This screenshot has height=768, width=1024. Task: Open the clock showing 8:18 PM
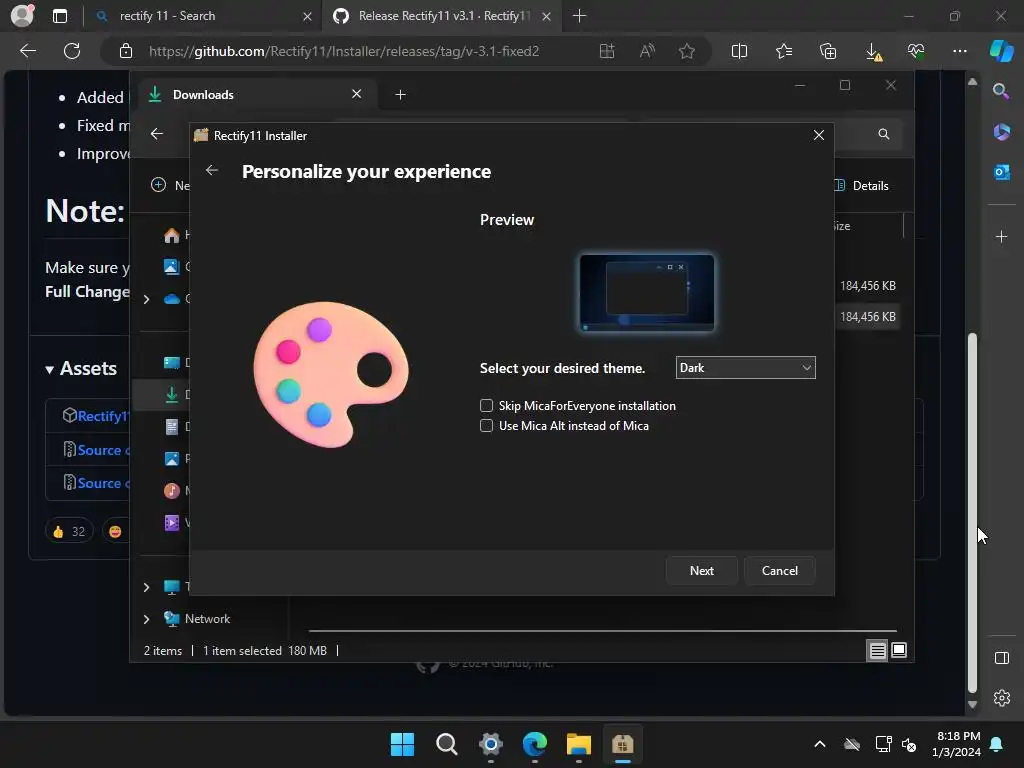(958, 744)
